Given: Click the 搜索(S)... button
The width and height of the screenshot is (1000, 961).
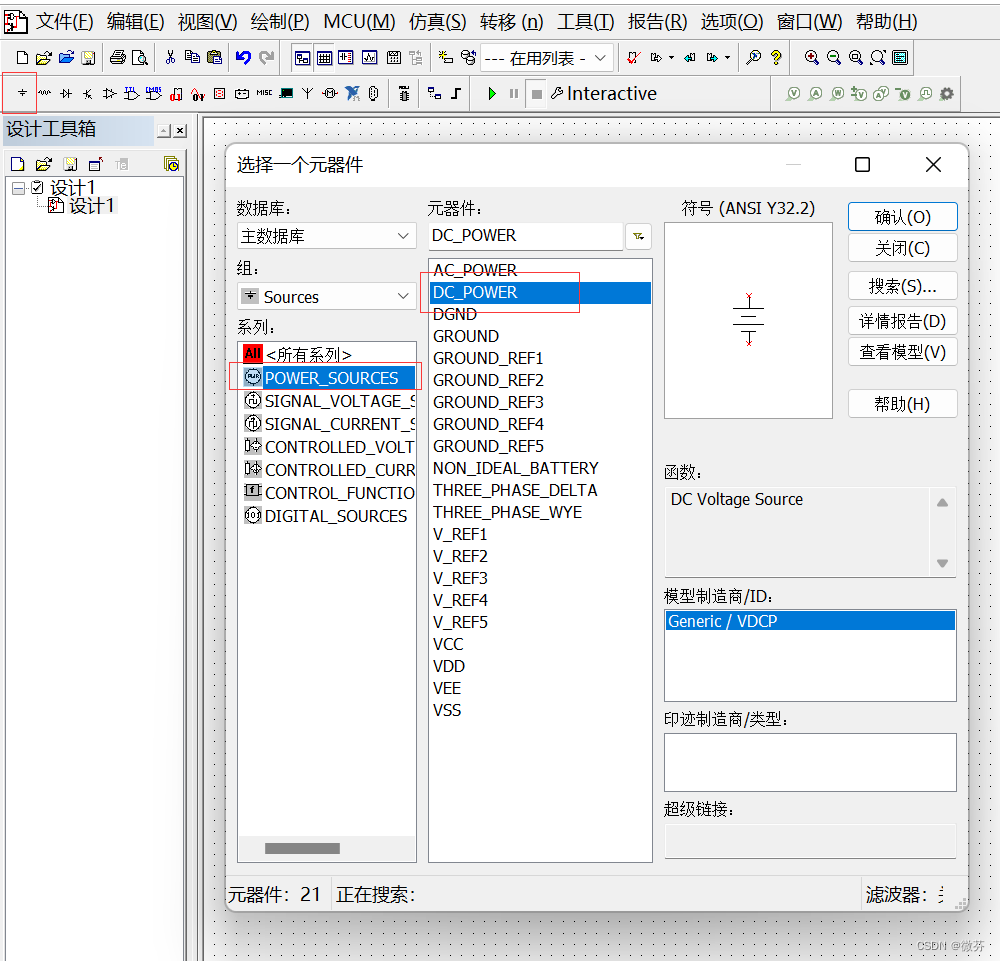Looking at the screenshot, I should tap(902, 285).
